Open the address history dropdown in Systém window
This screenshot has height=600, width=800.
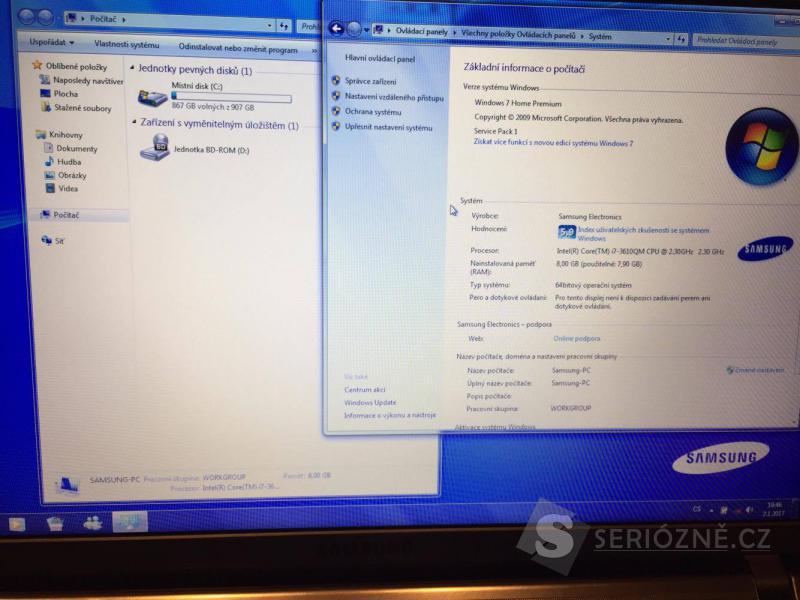668,38
